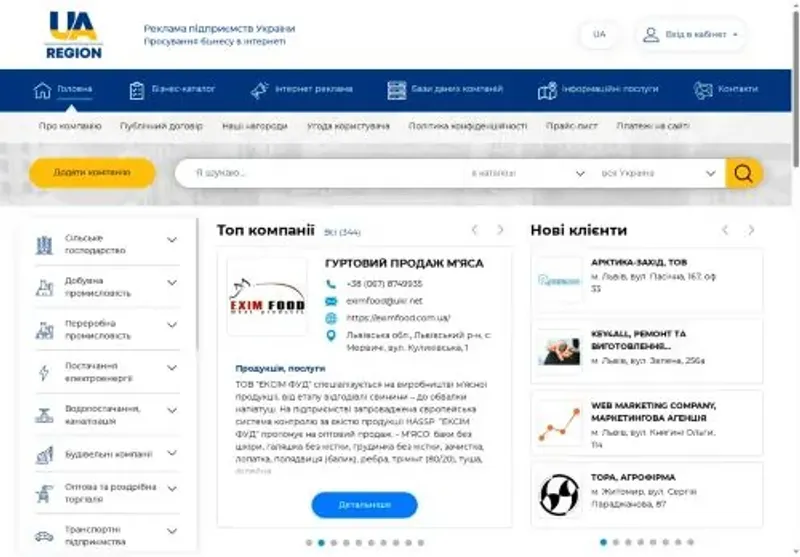The width and height of the screenshot is (800, 557).
Task: Switch language with the UA button
Action: coord(599,35)
